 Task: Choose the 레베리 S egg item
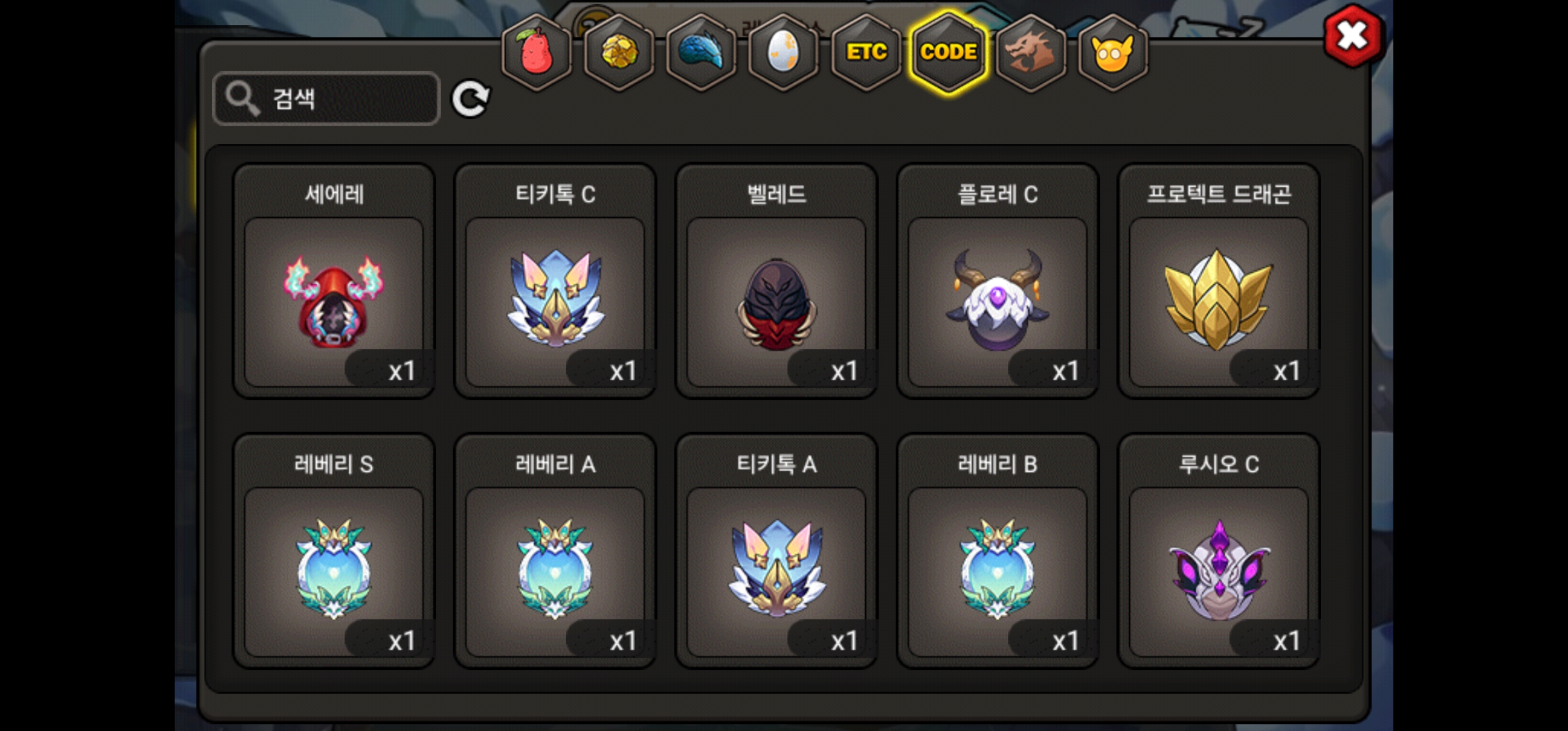tap(334, 551)
